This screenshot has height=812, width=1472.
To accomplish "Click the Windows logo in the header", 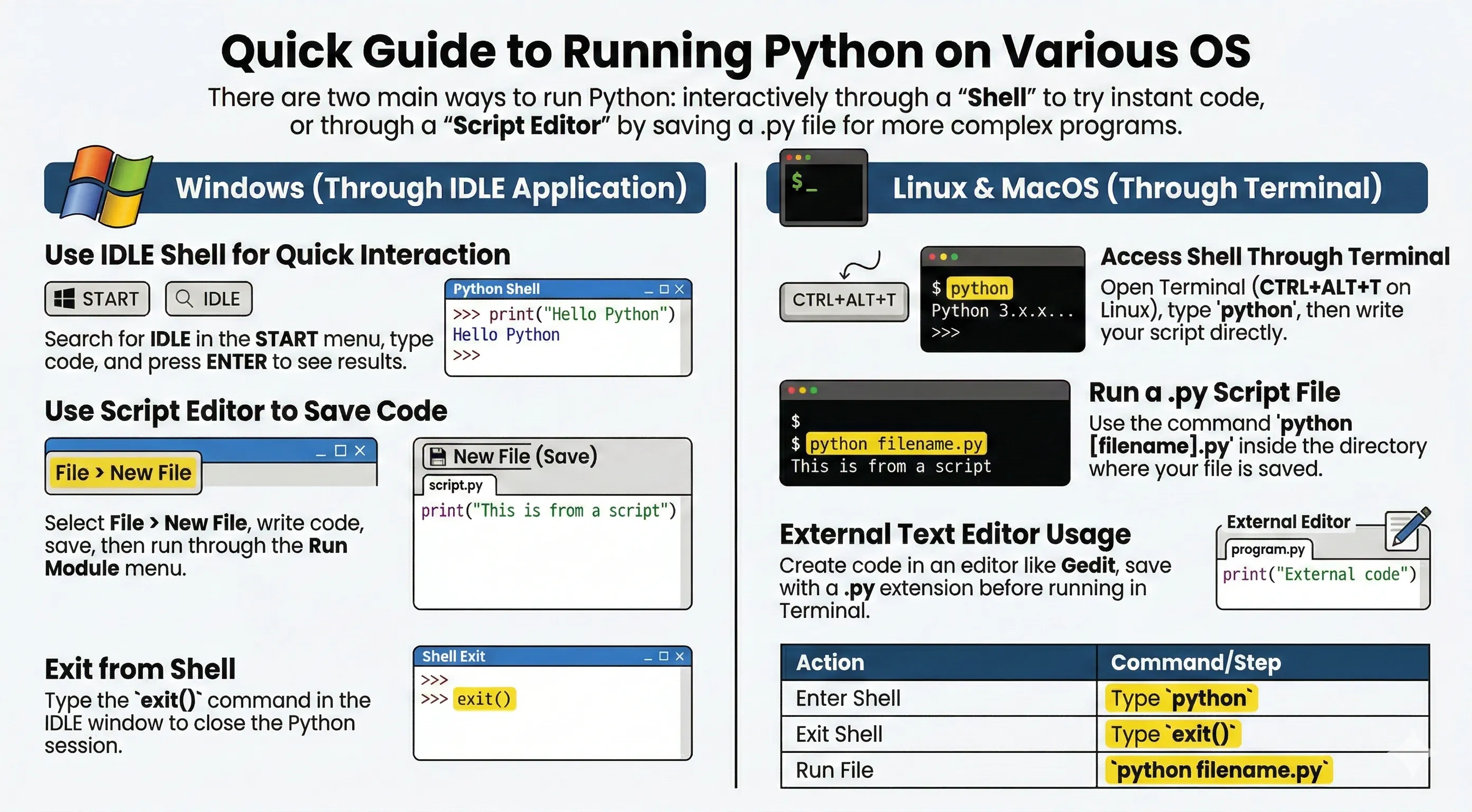I will click(107, 186).
